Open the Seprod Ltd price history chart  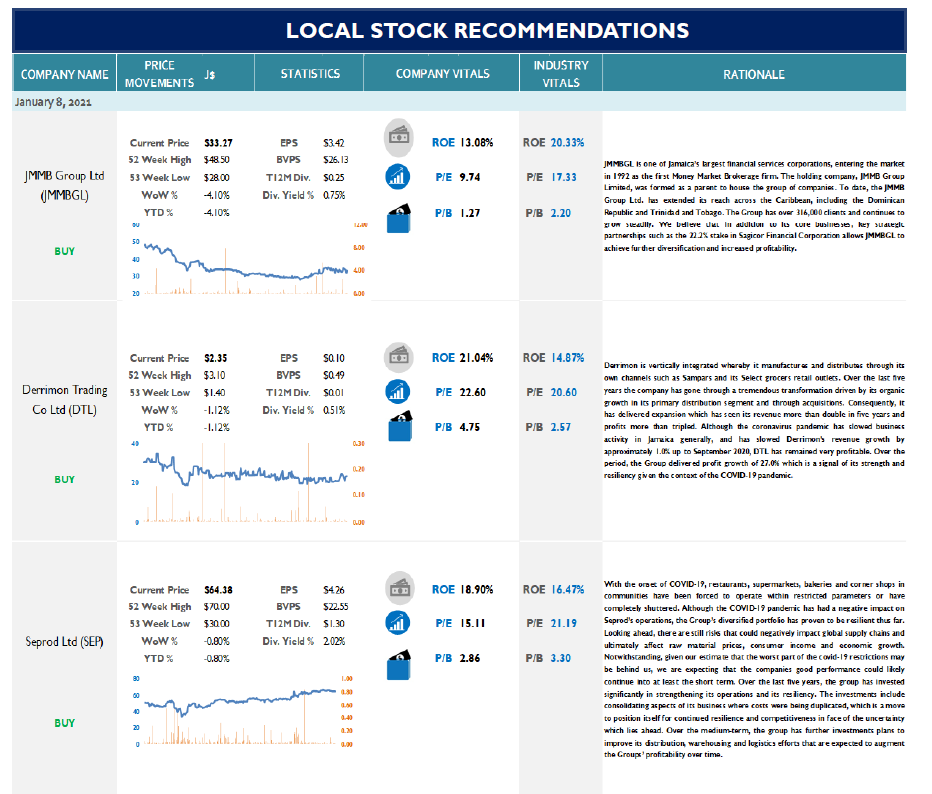(243, 711)
